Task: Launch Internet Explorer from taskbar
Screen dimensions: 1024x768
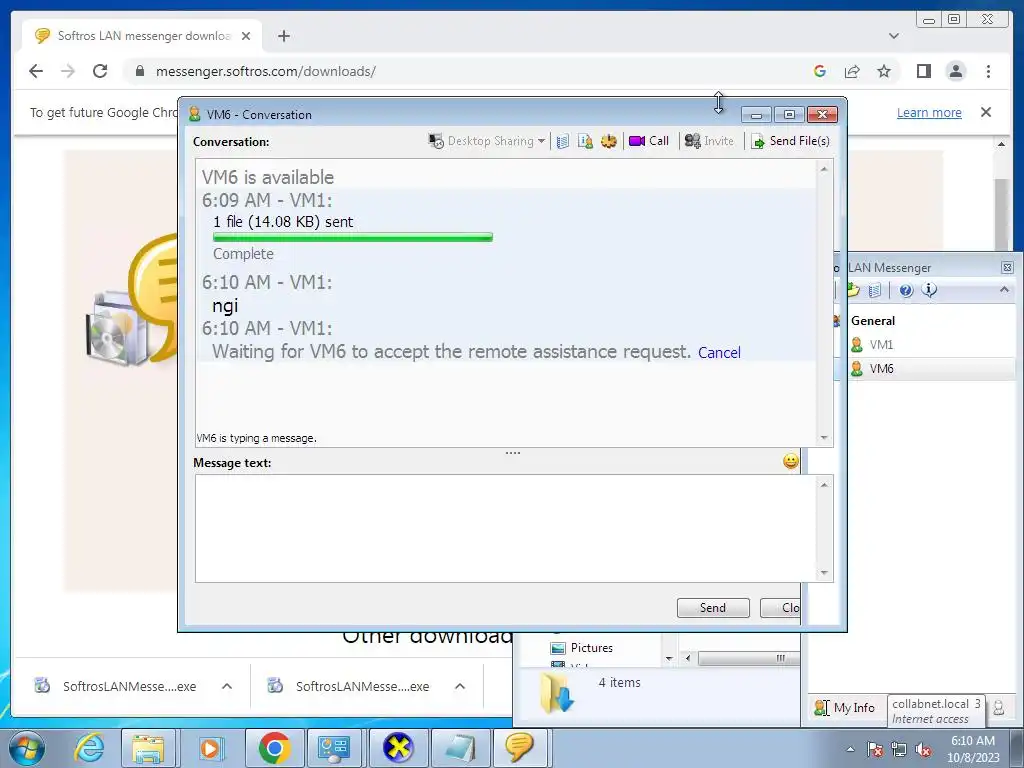Action: tap(89, 748)
